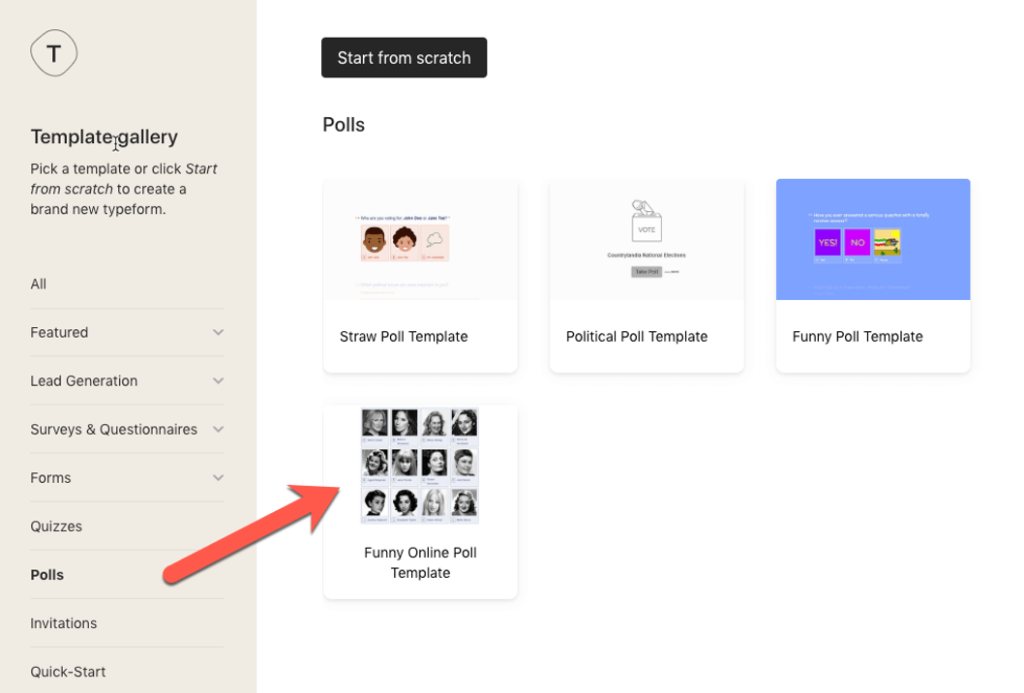Click the Template gallery heading
The height and width of the screenshot is (693, 1024).
click(104, 136)
